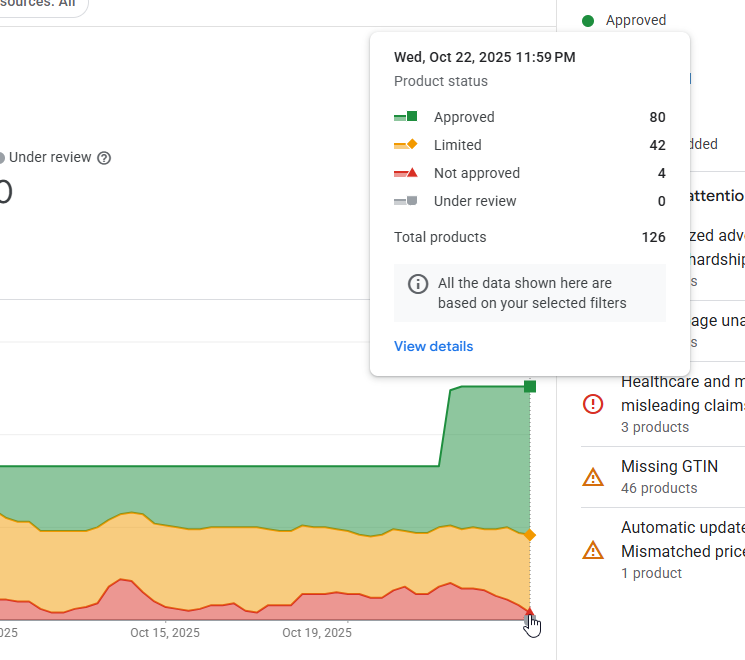Click the info icon in the tooltip notice

click(x=418, y=284)
